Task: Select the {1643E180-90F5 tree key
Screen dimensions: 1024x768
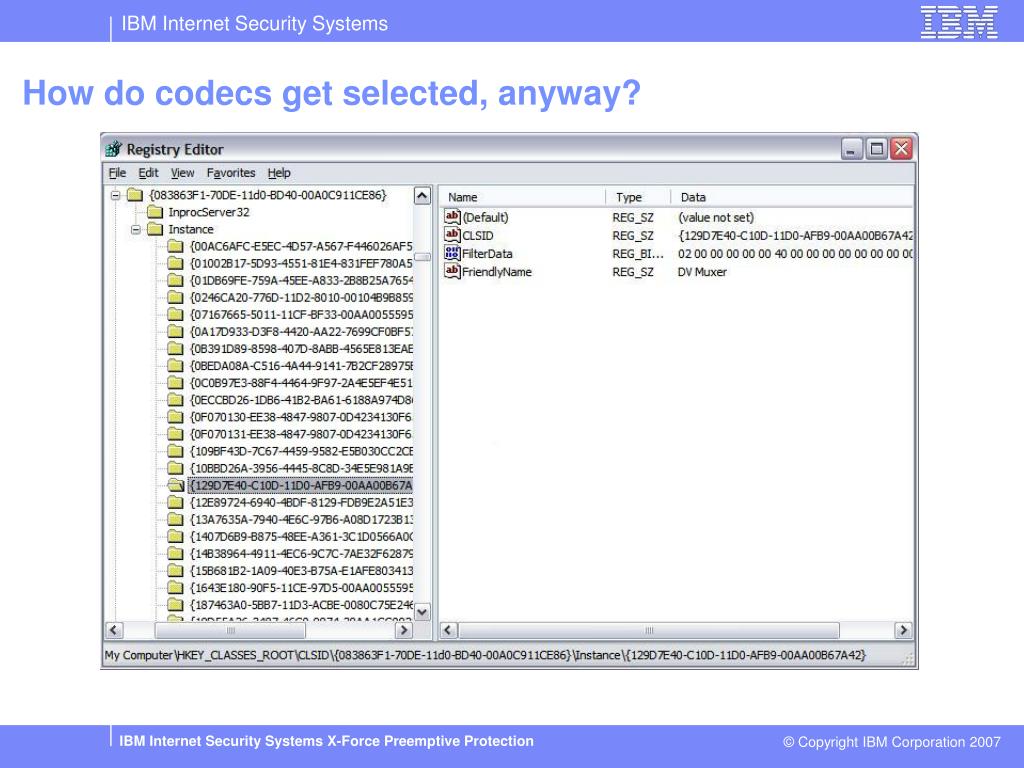Action: click(x=301, y=588)
